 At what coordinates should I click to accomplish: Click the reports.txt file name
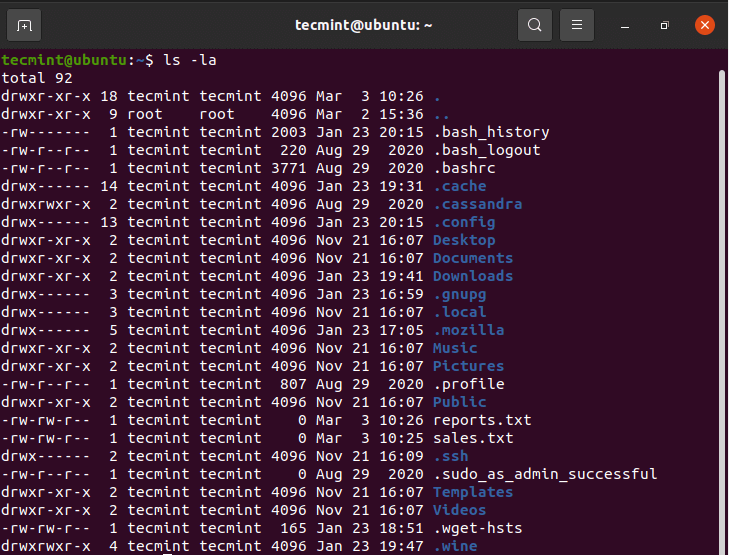click(x=482, y=420)
